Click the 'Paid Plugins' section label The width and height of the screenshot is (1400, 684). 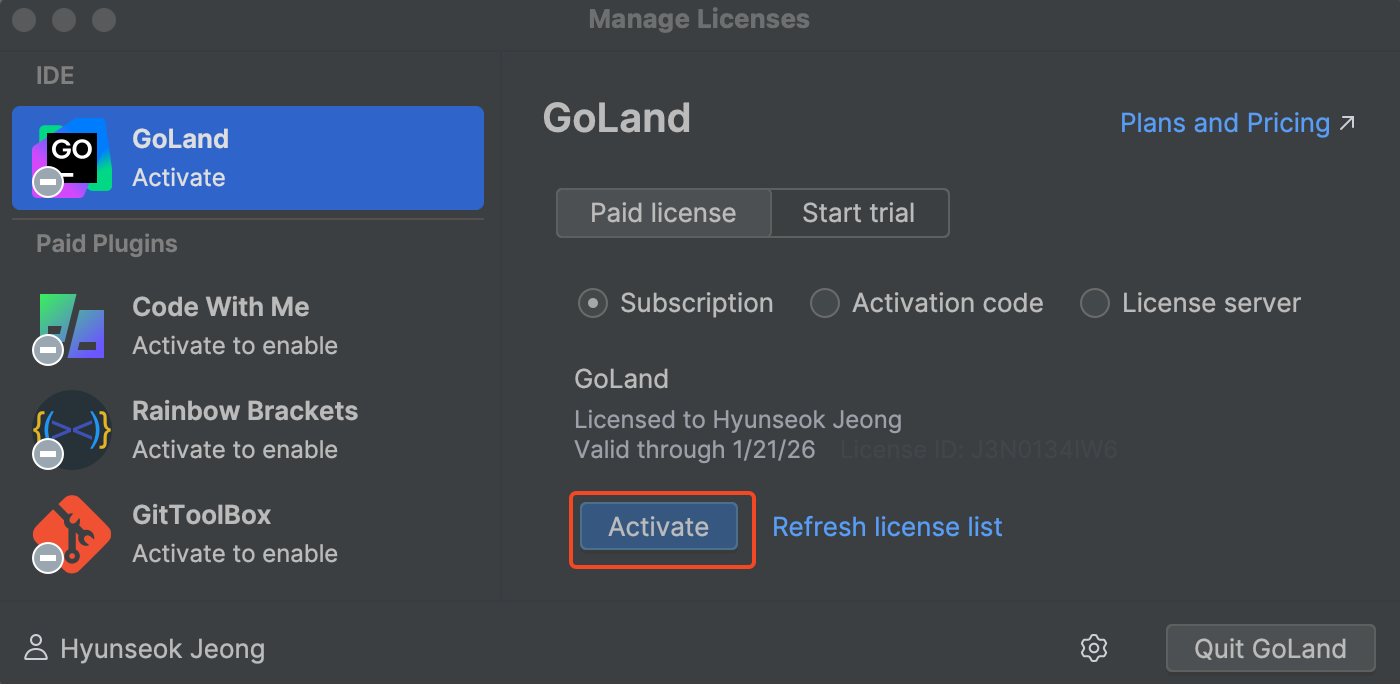(x=107, y=244)
